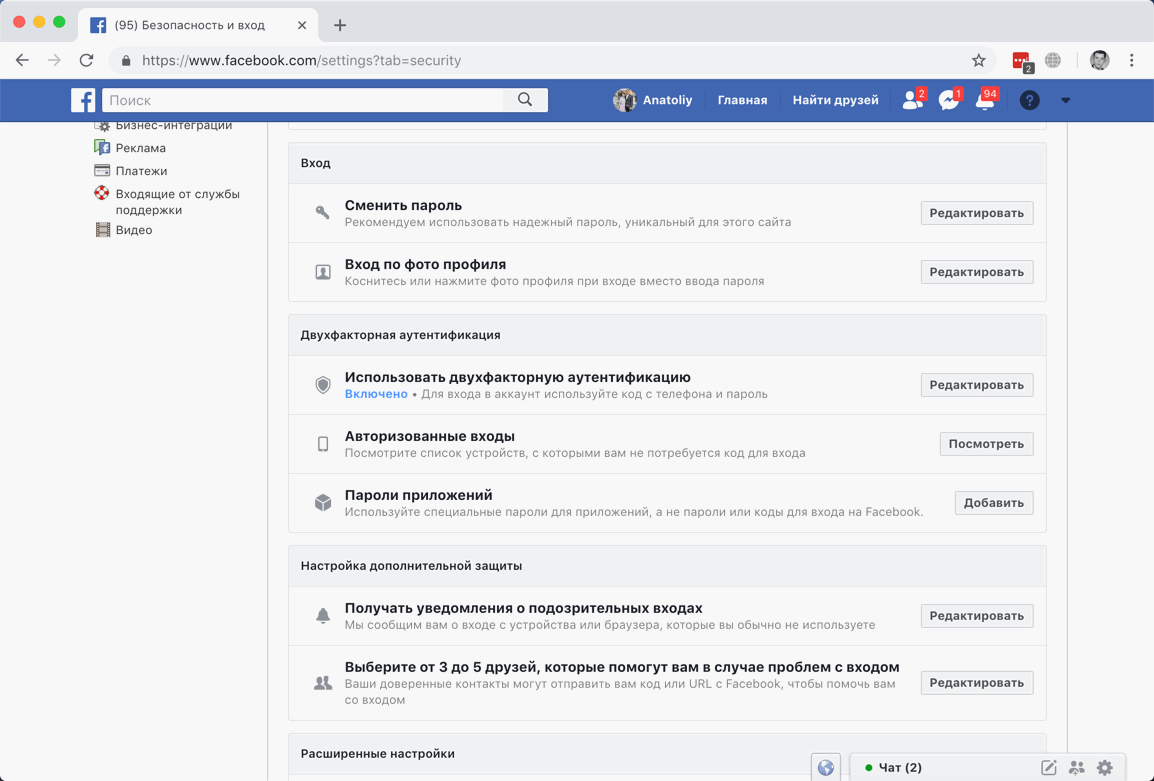
Task: Open Платежи in settings sidebar
Action: tap(141, 171)
